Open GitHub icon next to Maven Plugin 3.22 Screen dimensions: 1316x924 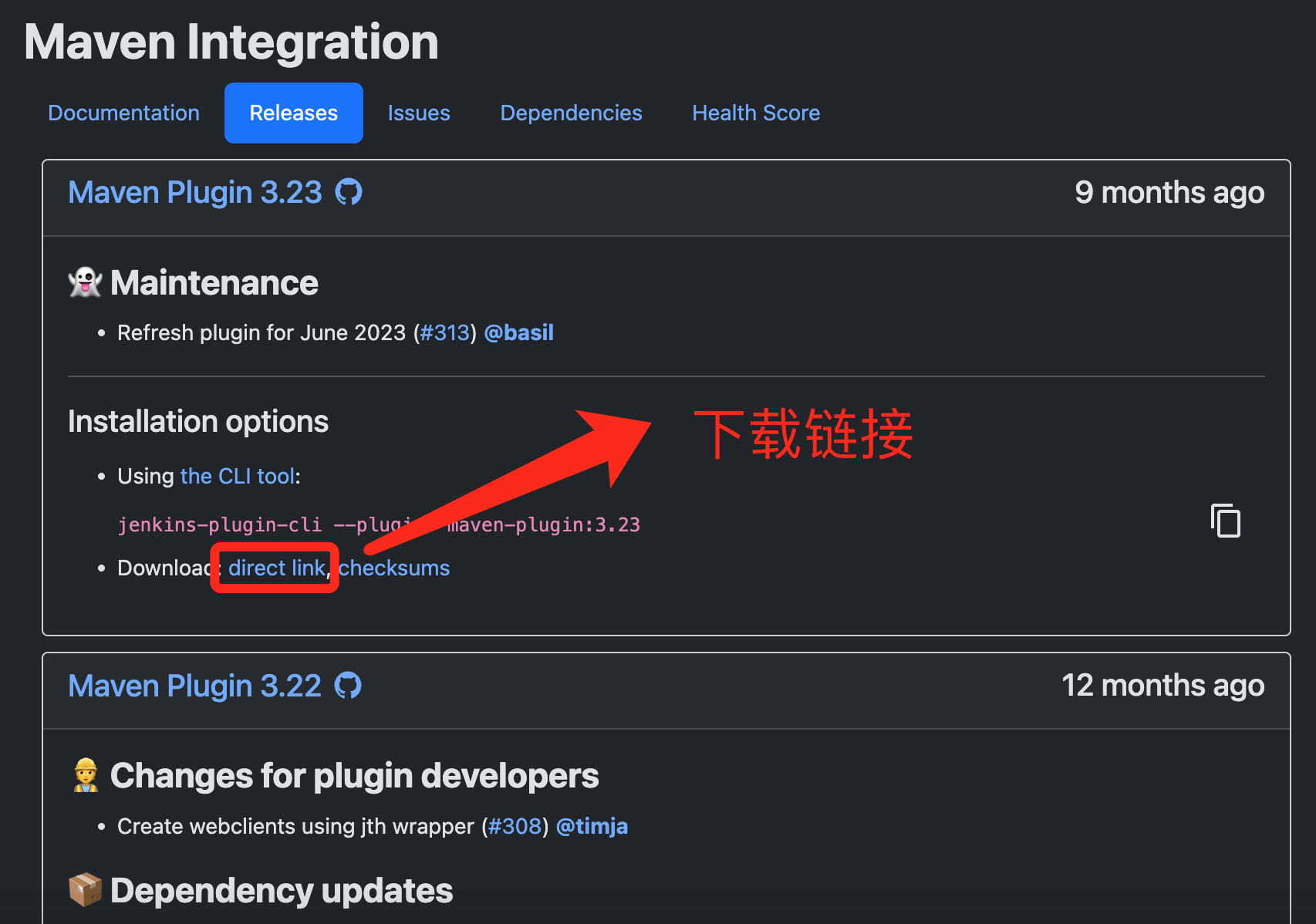348,686
